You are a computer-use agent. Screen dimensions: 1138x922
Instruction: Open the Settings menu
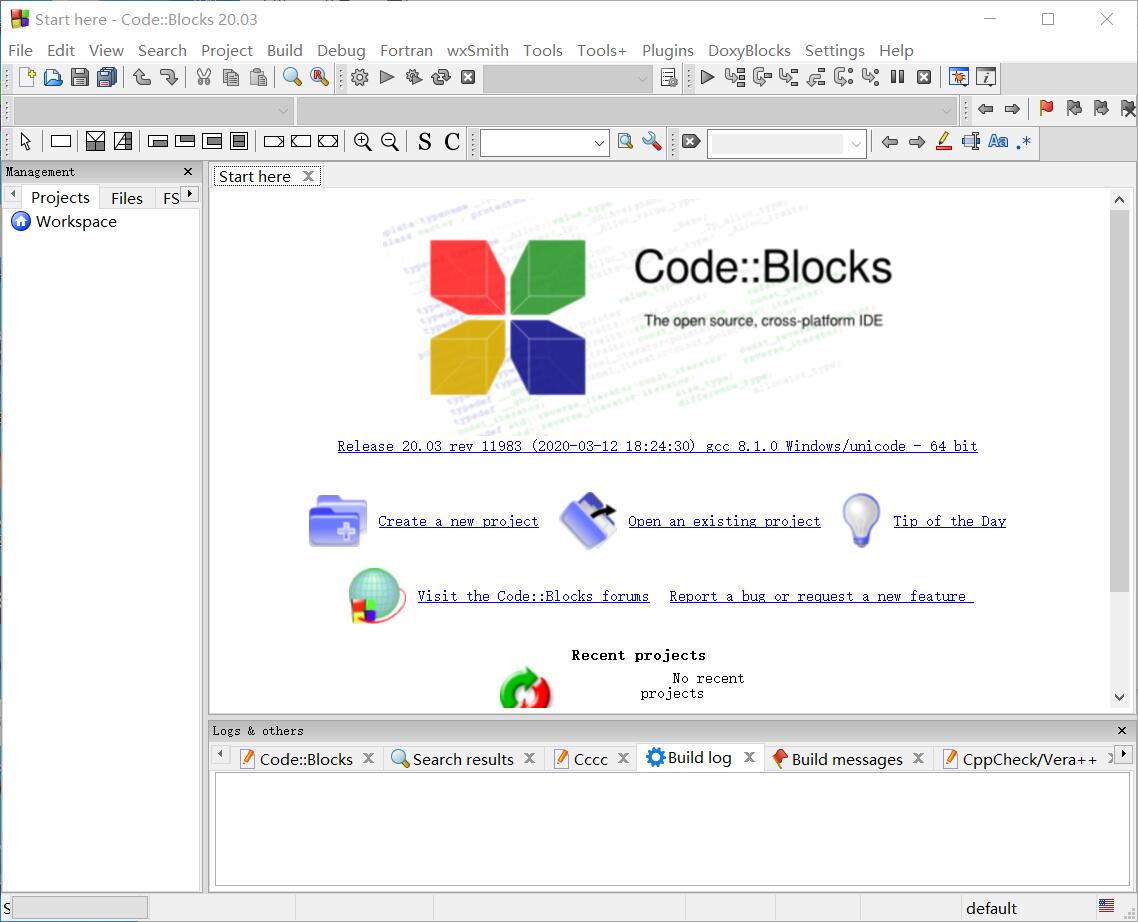[835, 51]
